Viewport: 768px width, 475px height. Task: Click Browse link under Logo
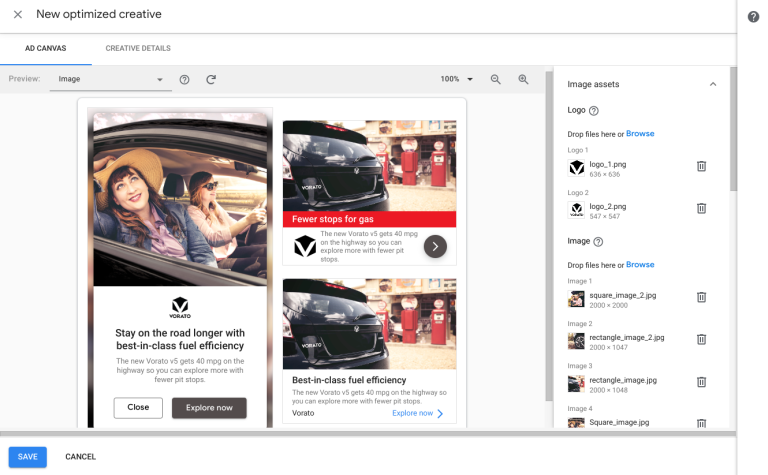click(640, 134)
